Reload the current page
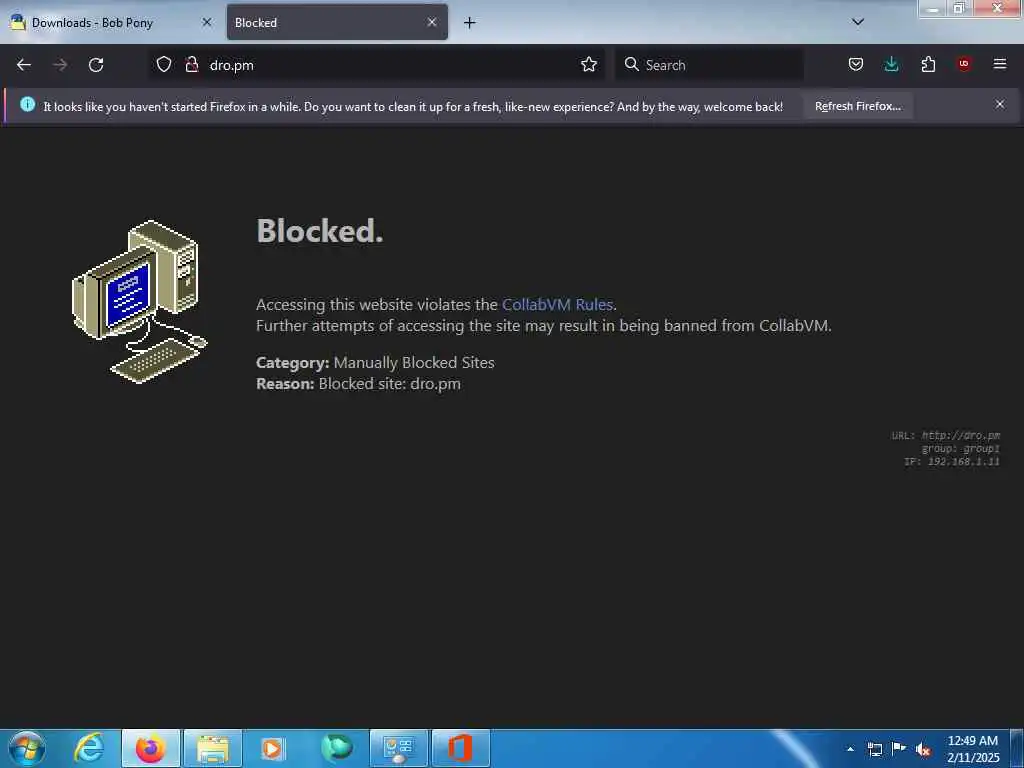 [x=96, y=65]
